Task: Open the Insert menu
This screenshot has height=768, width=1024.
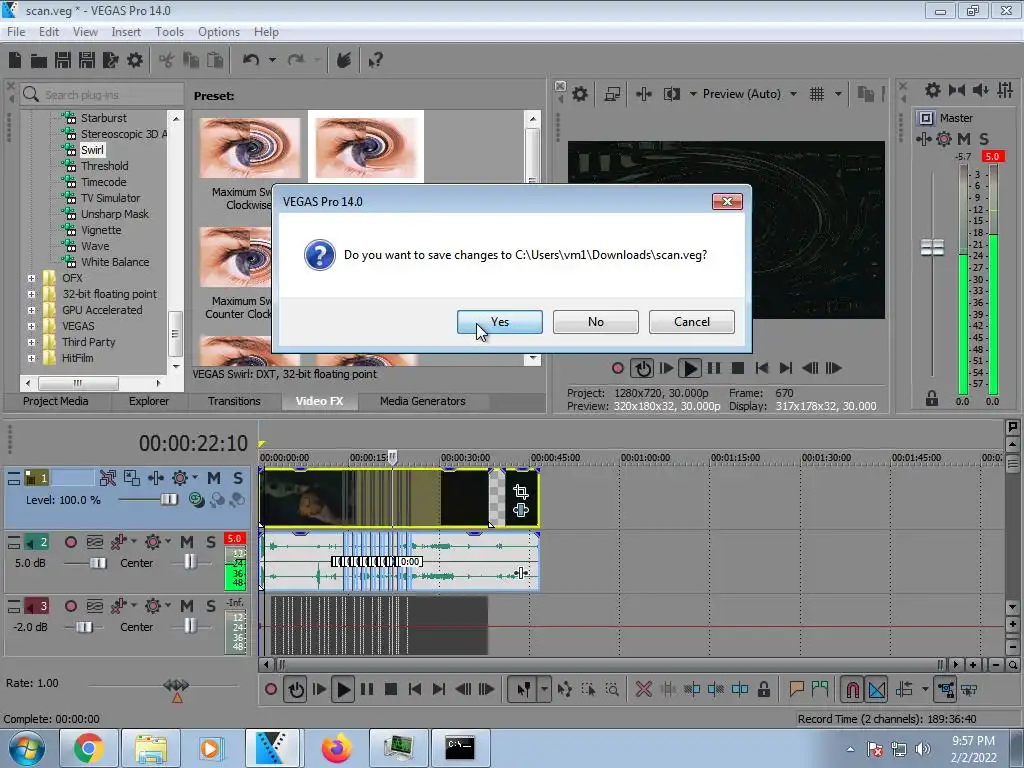Action: tap(125, 31)
